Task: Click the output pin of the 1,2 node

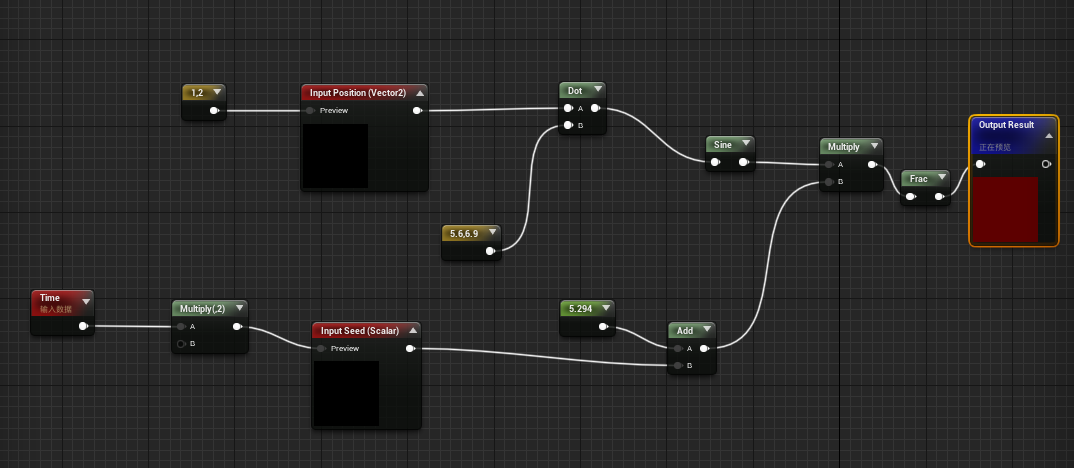Action: (214, 110)
